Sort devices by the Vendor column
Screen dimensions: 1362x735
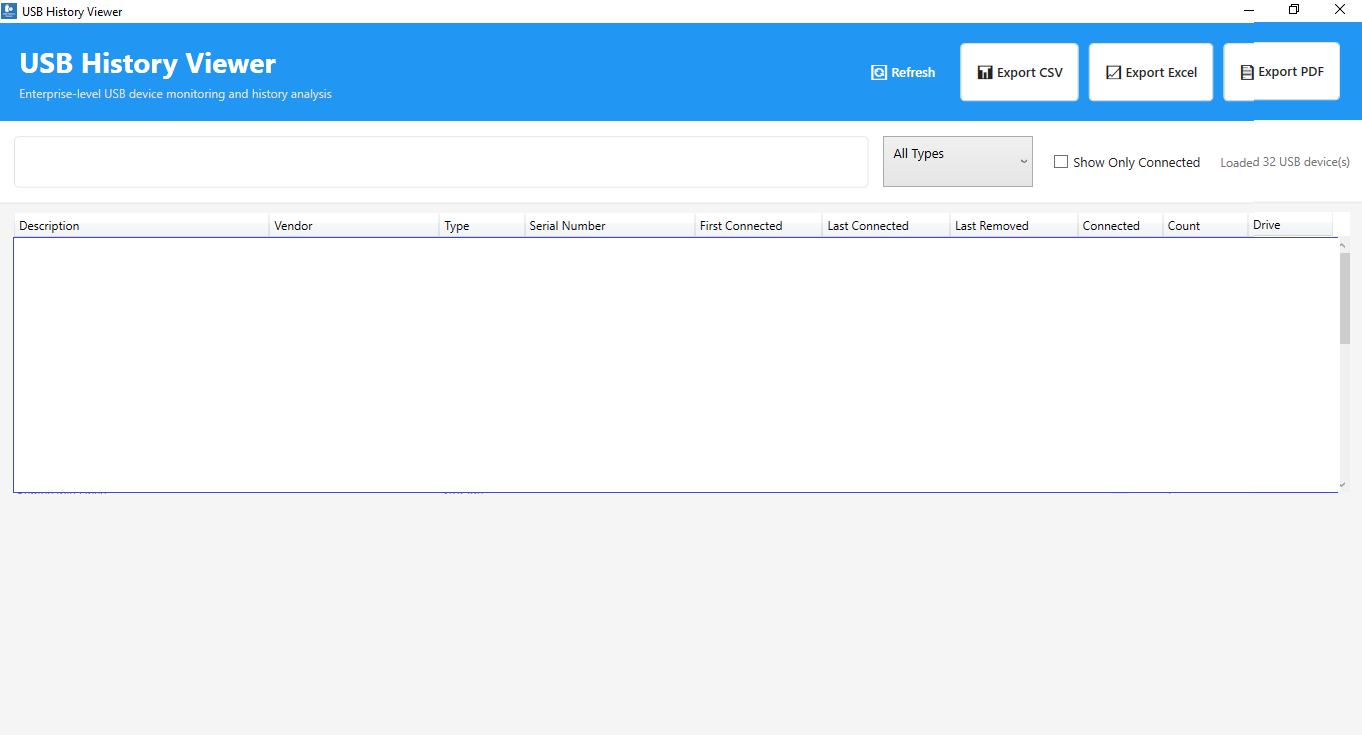pyautogui.click(x=353, y=224)
